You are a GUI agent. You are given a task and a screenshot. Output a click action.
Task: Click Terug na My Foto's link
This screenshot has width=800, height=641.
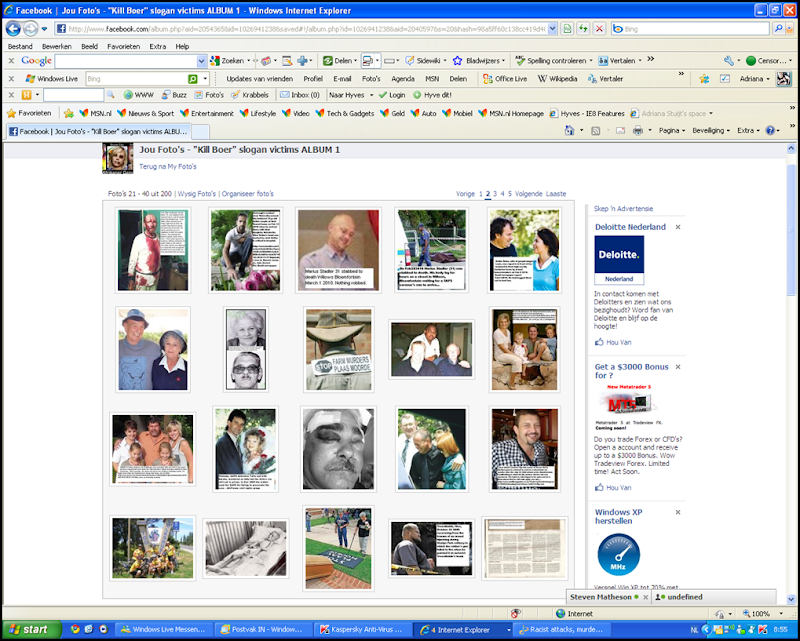tap(168, 166)
